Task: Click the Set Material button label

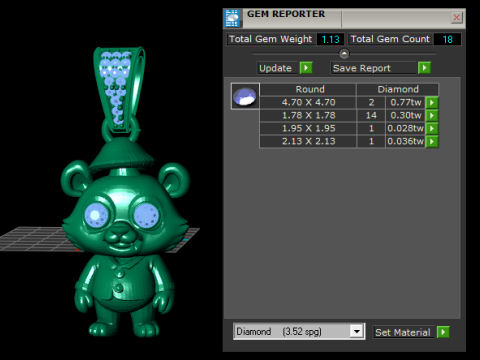Action: pos(403,332)
